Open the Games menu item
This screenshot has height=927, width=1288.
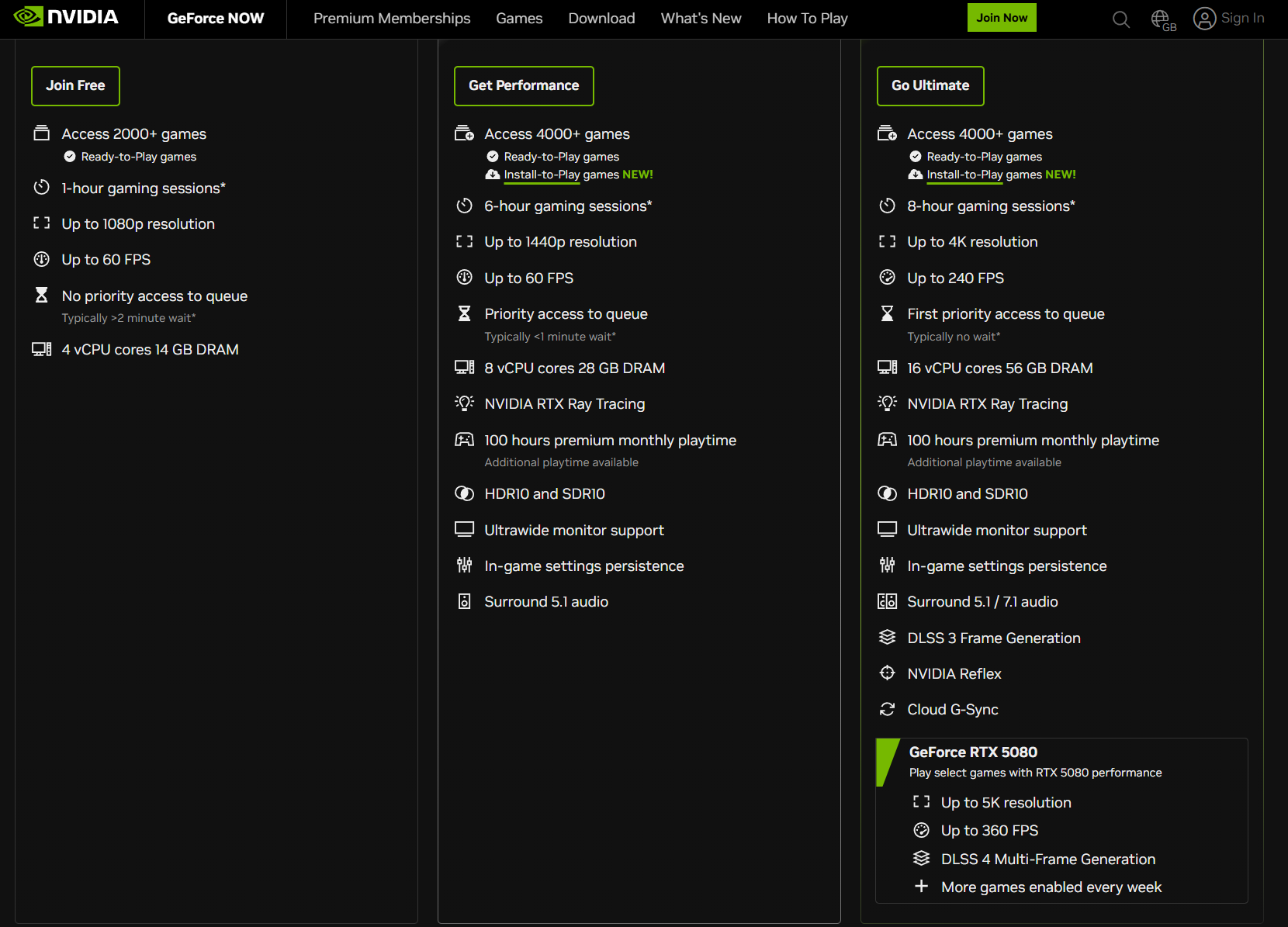point(519,19)
